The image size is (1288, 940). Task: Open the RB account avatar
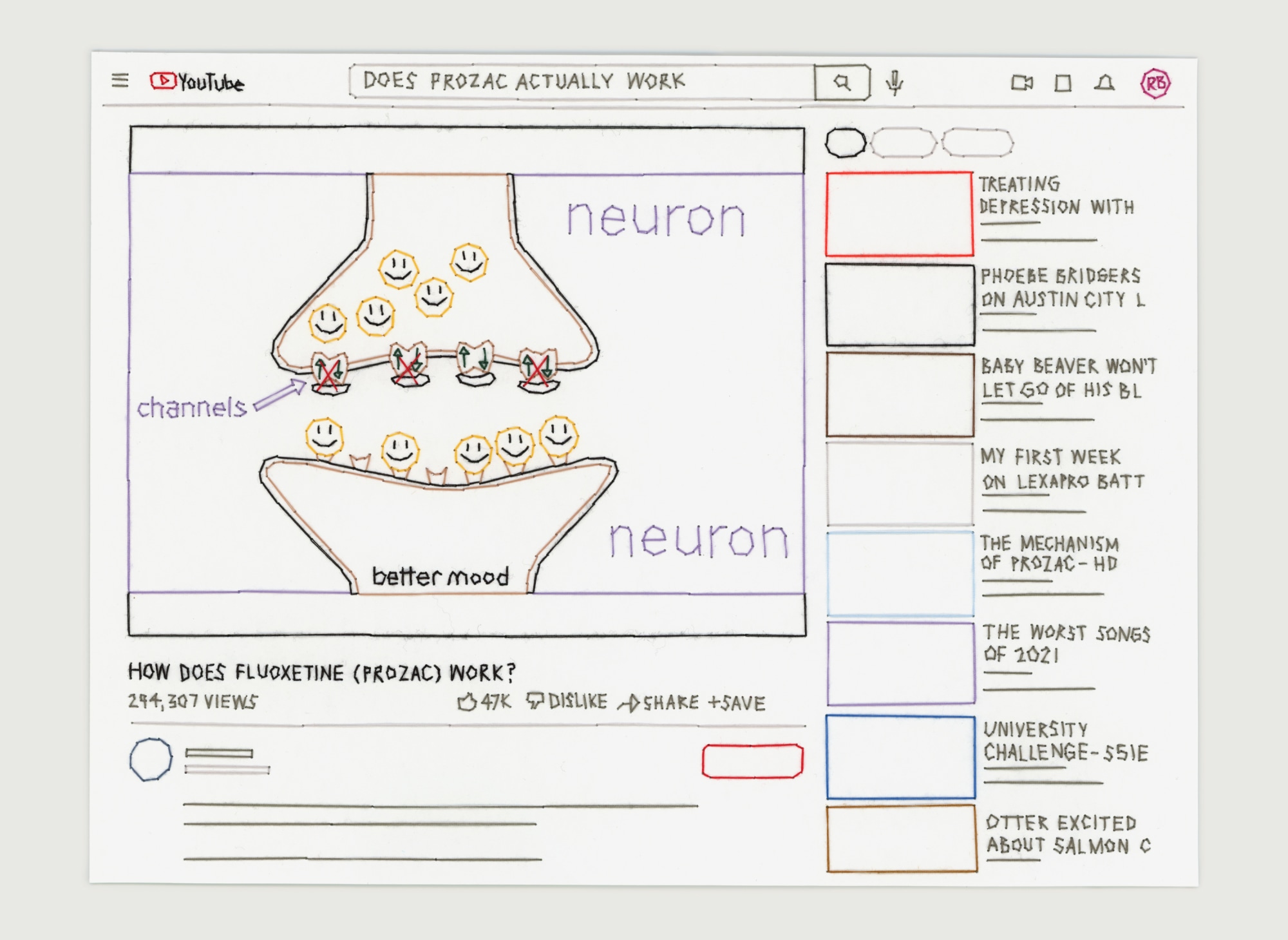click(x=1155, y=83)
